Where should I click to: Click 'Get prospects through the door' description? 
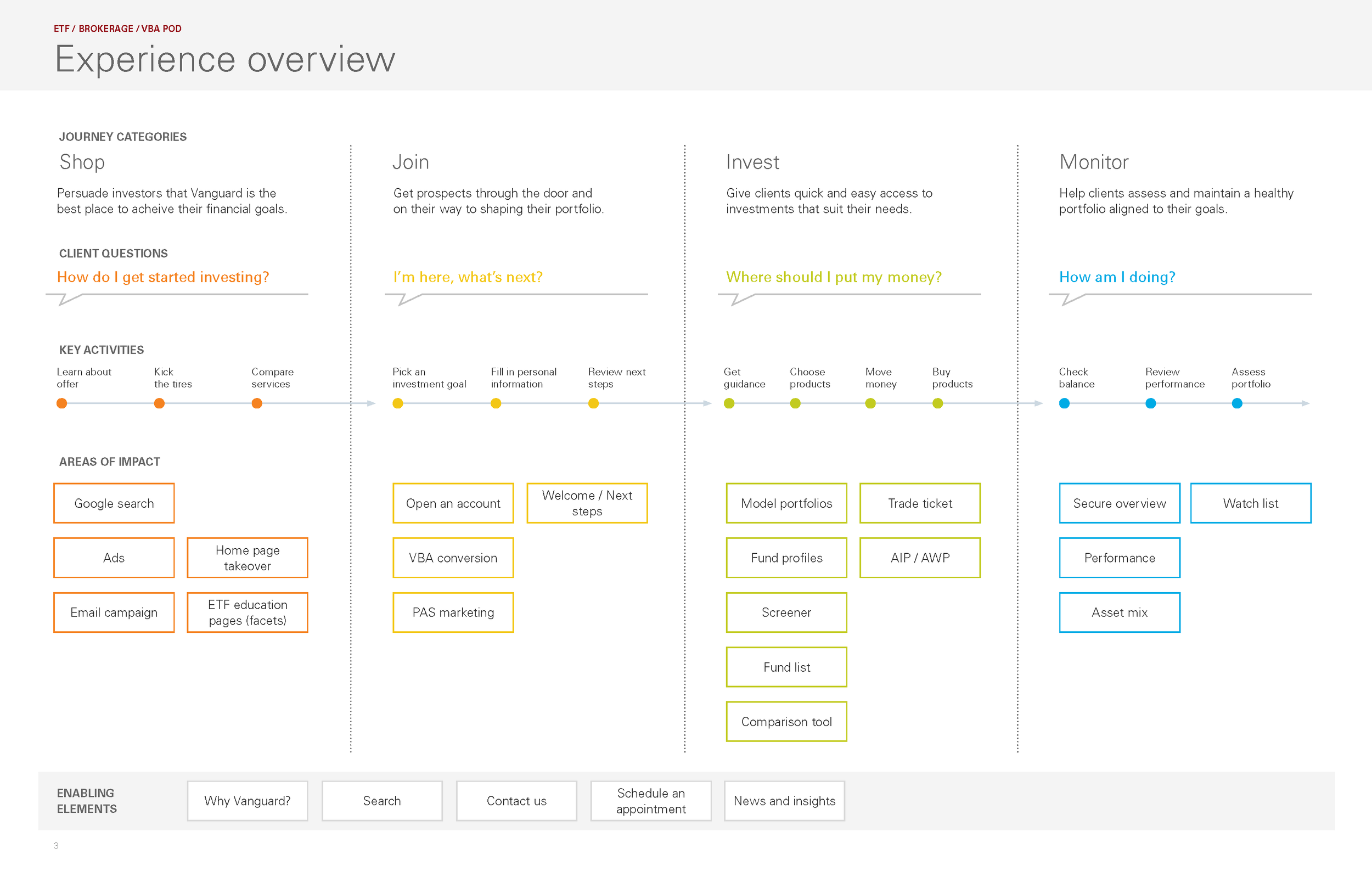click(499, 201)
